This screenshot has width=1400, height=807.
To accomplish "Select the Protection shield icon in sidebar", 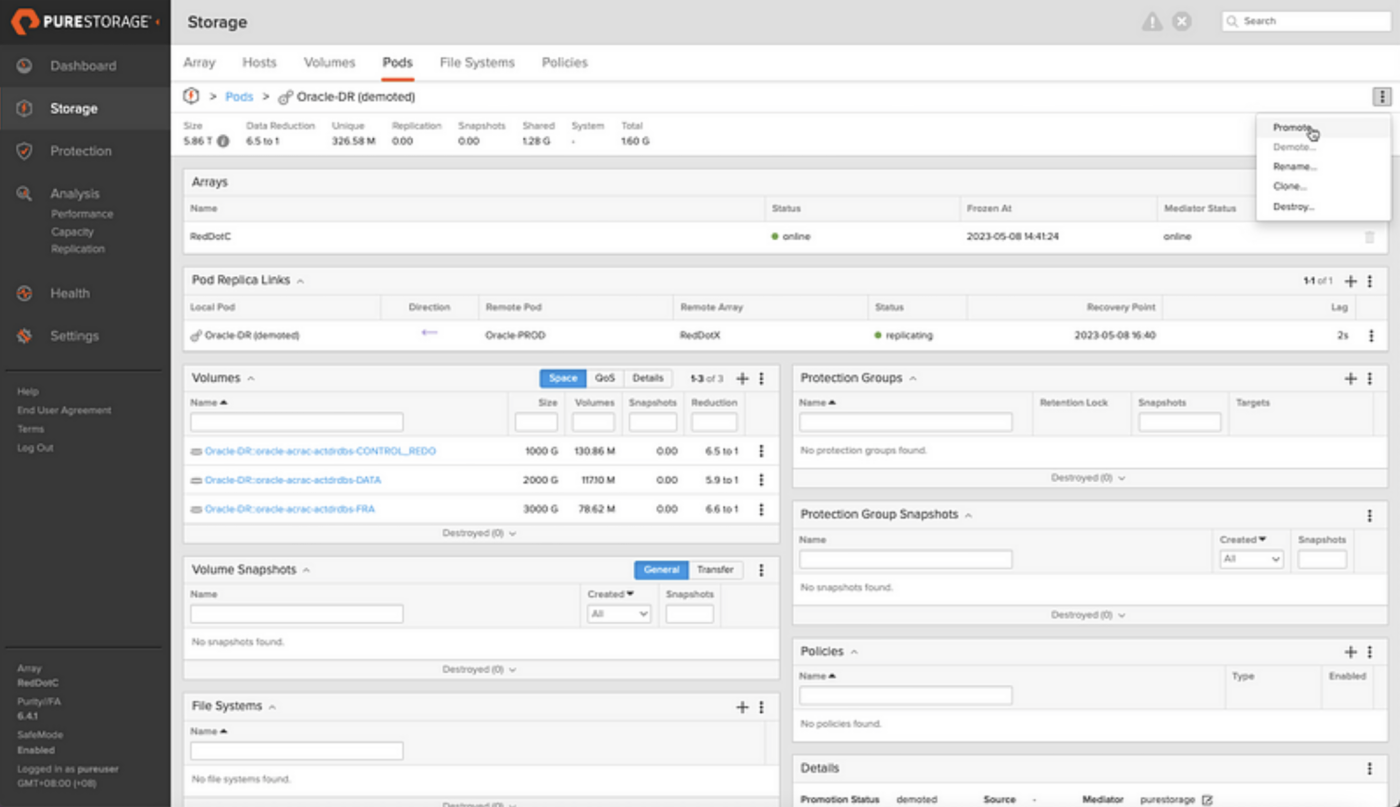I will click(x=25, y=151).
